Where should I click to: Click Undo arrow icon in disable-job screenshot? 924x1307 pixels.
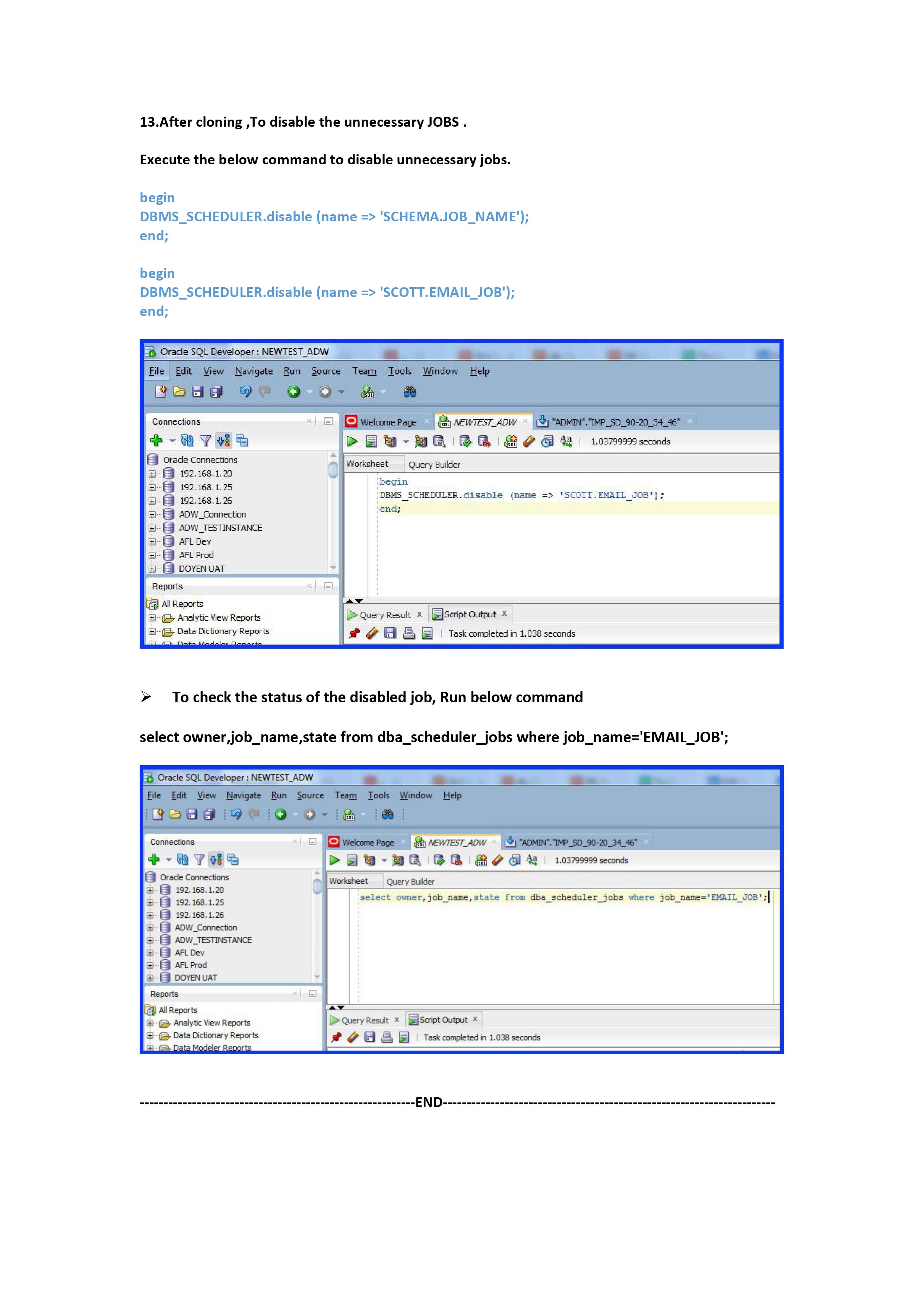tap(245, 392)
